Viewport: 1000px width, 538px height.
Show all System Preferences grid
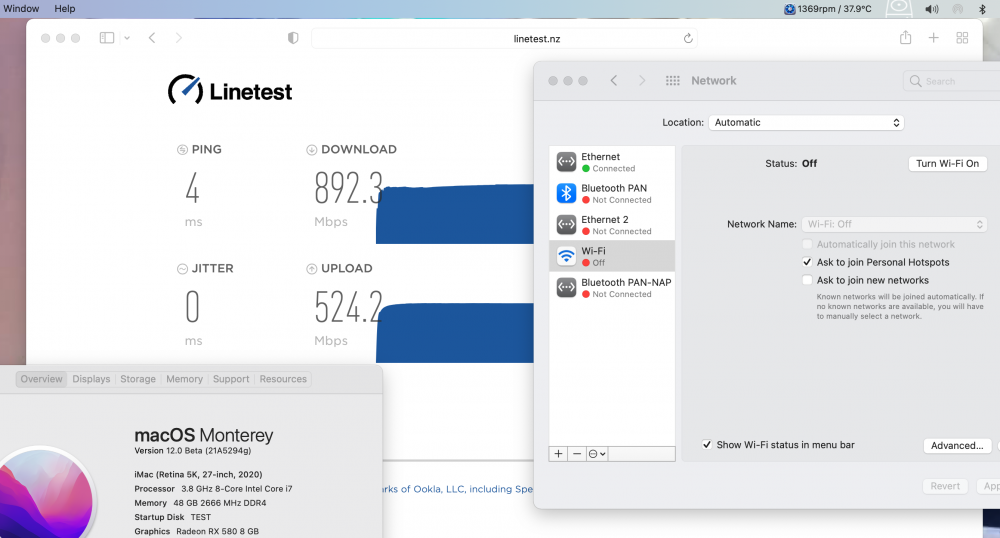(672, 80)
